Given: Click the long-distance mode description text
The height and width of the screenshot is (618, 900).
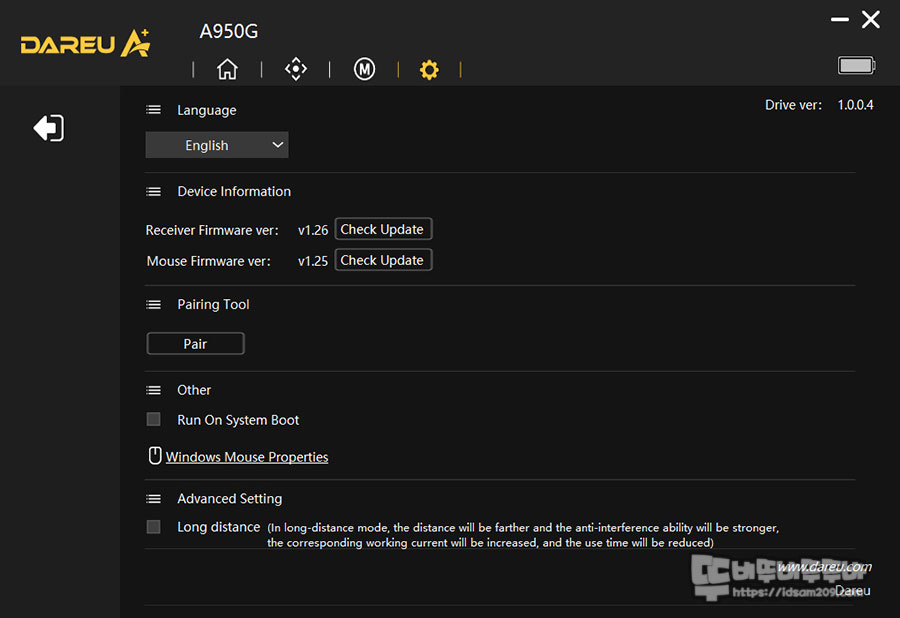Looking at the screenshot, I should [x=522, y=535].
